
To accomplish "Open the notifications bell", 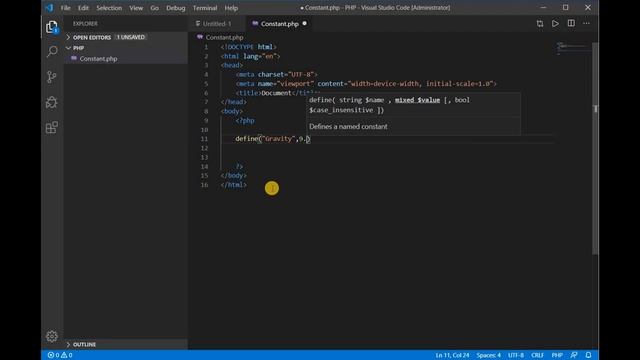I will pos(588,355).
